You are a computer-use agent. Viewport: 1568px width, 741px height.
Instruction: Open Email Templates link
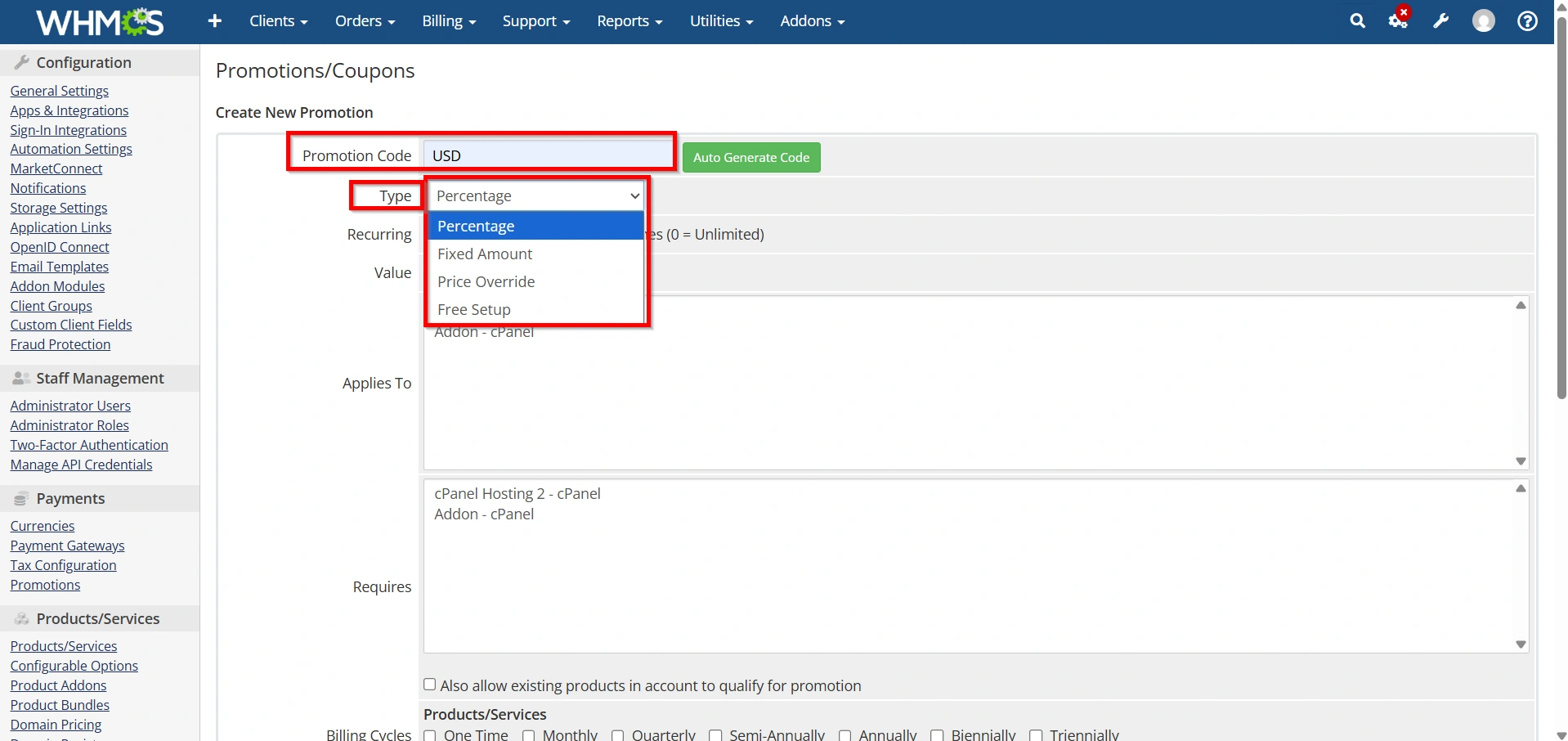(x=59, y=267)
